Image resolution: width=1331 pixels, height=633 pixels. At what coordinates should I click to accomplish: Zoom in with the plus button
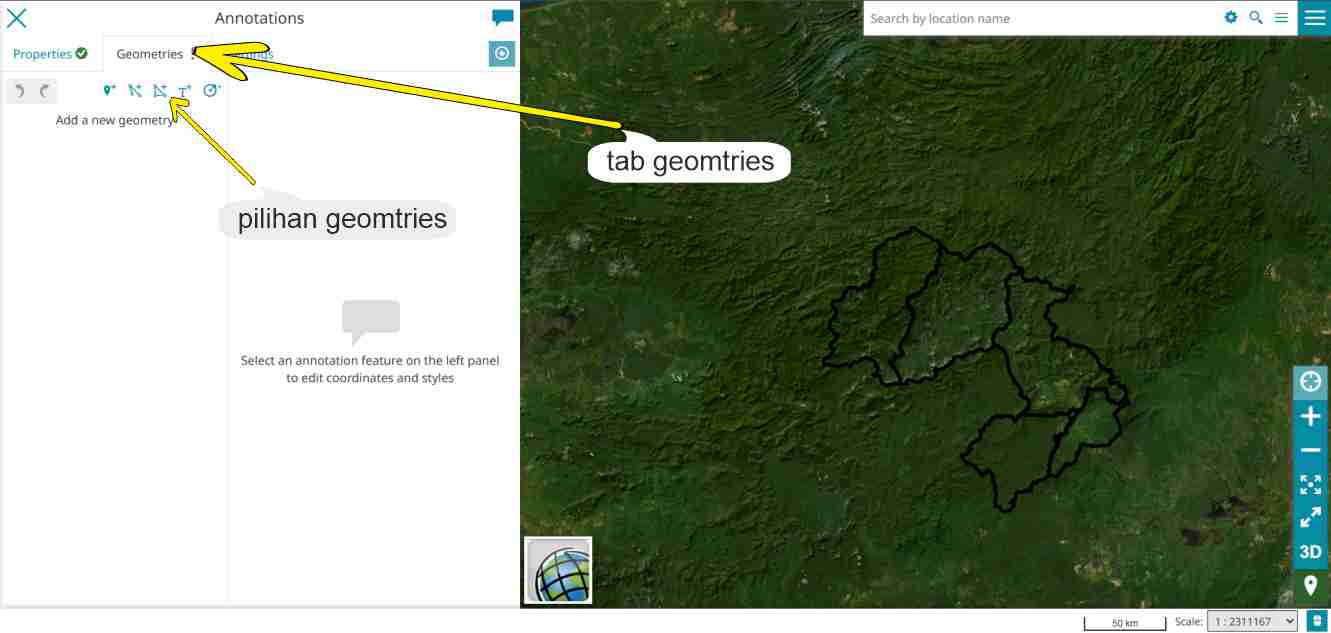tap(1310, 416)
